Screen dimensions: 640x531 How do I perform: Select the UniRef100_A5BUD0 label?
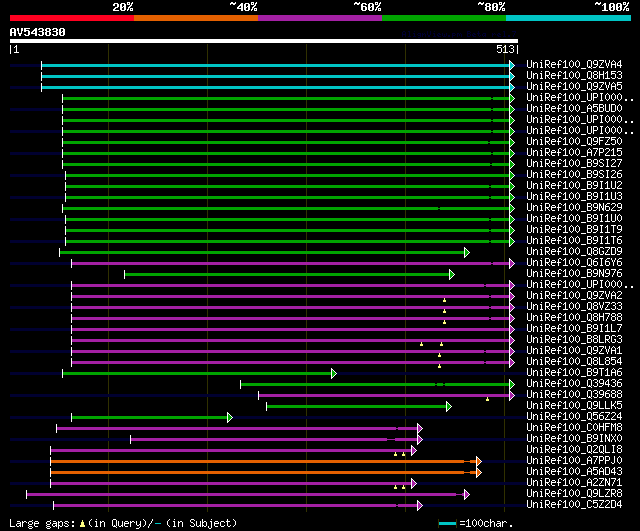(574, 108)
